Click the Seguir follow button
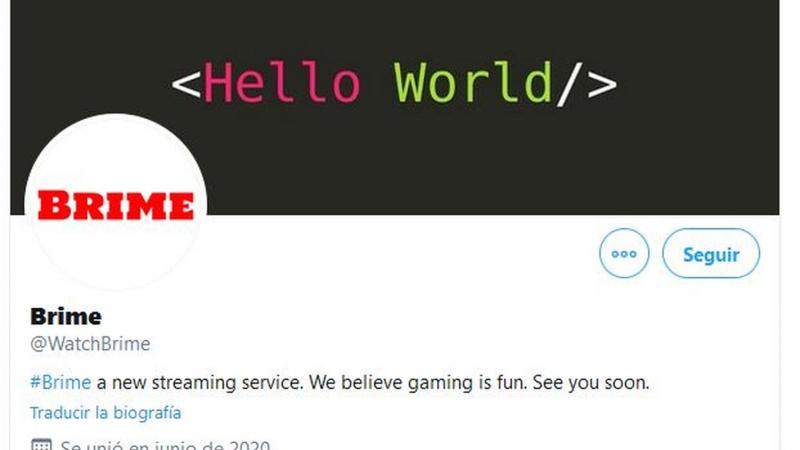The width and height of the screenshot is (800, 450). click(x=711, y=253)
